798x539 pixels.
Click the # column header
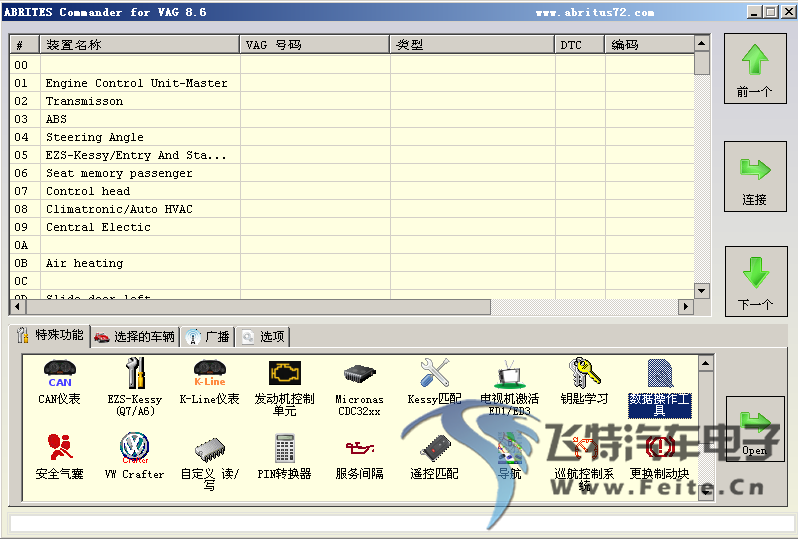[24, 45]
